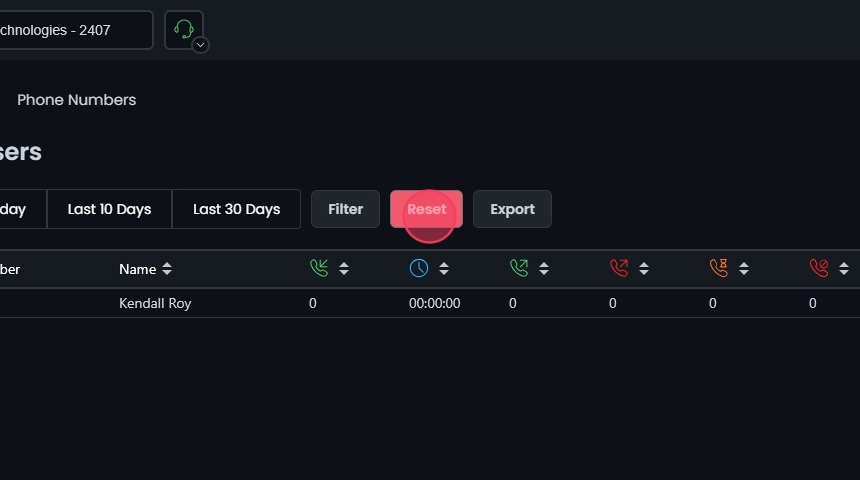Toggle sort arrows beside orange hourglass icon

click(x=744, y=269)
